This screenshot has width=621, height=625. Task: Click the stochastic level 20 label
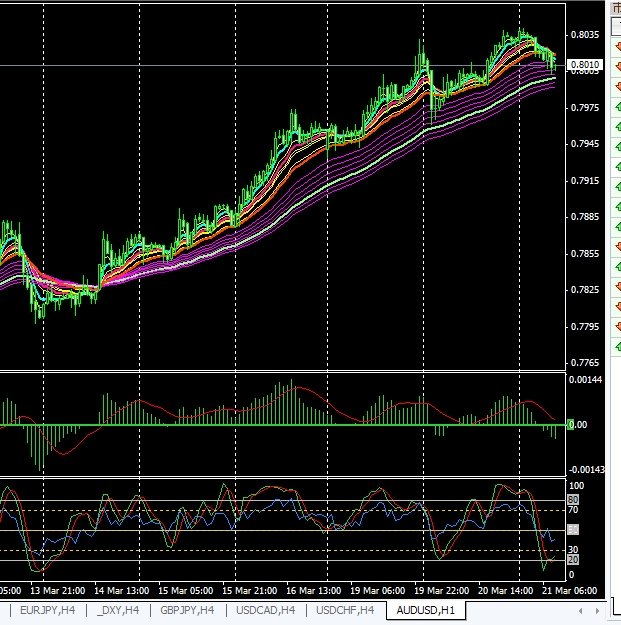coord(573,559)
